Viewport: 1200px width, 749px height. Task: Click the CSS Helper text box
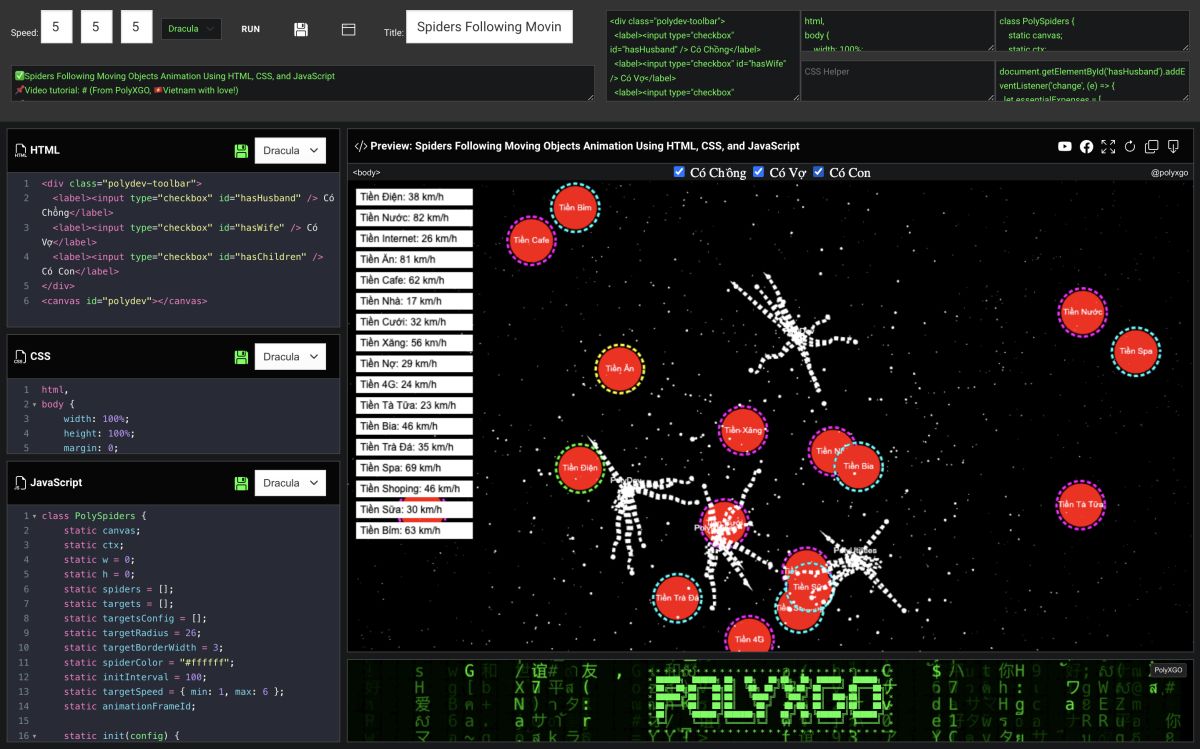click(x=896, y=81)
